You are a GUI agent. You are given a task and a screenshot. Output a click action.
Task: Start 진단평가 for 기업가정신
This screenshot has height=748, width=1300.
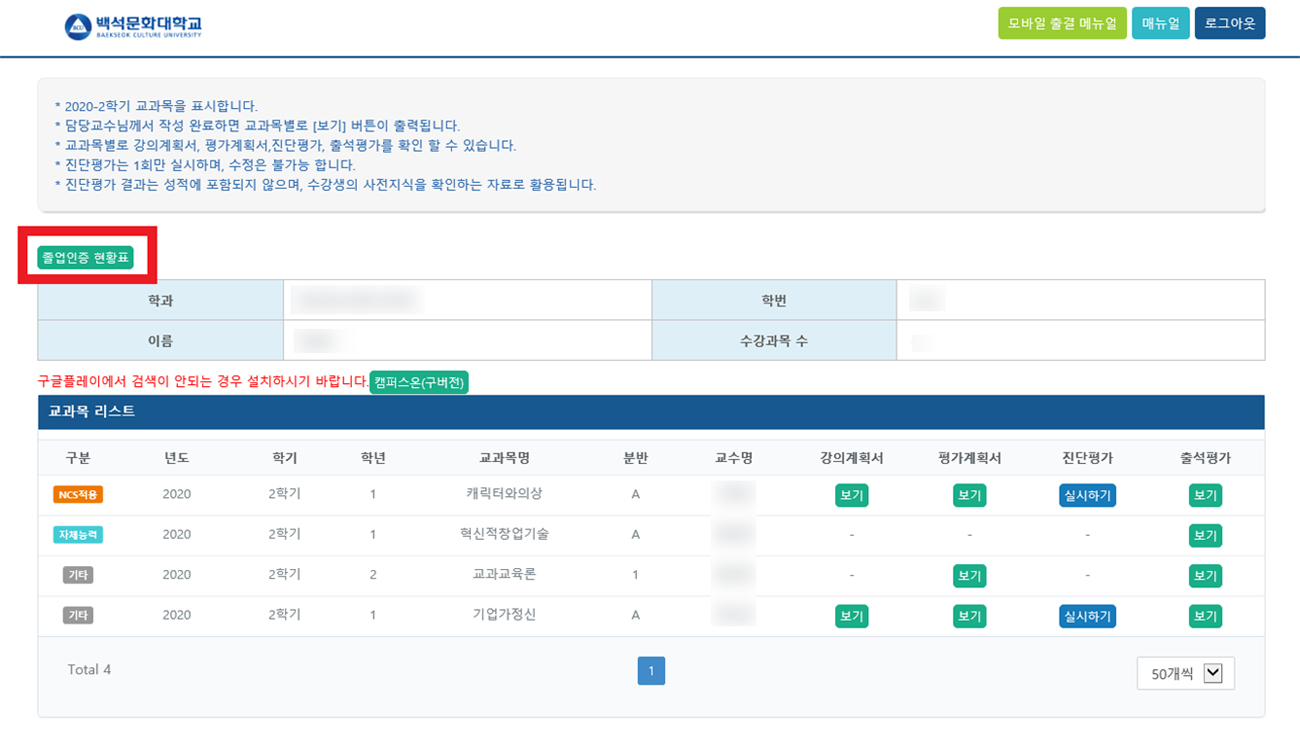[x=1087, y=615]
